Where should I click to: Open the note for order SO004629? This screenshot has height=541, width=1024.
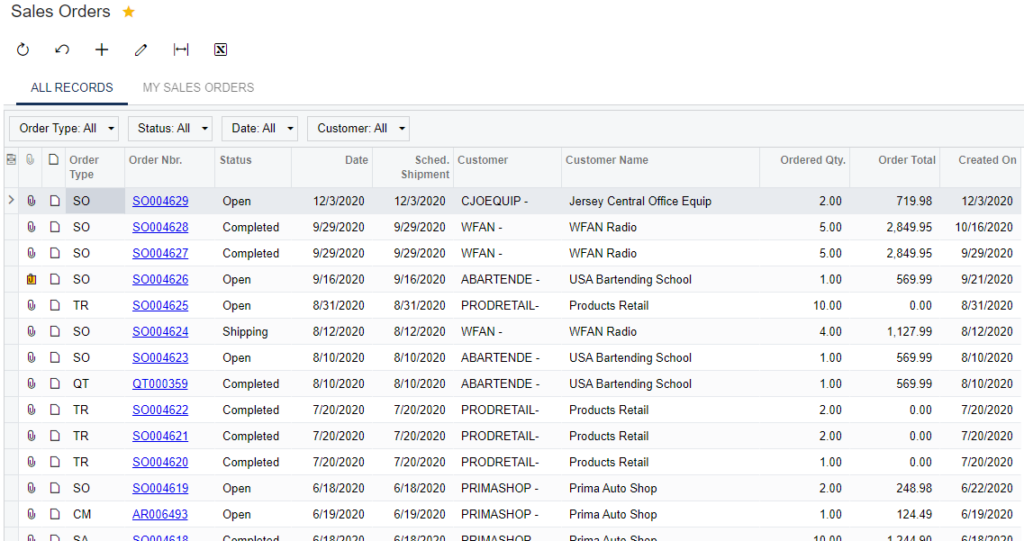(55, 201)
